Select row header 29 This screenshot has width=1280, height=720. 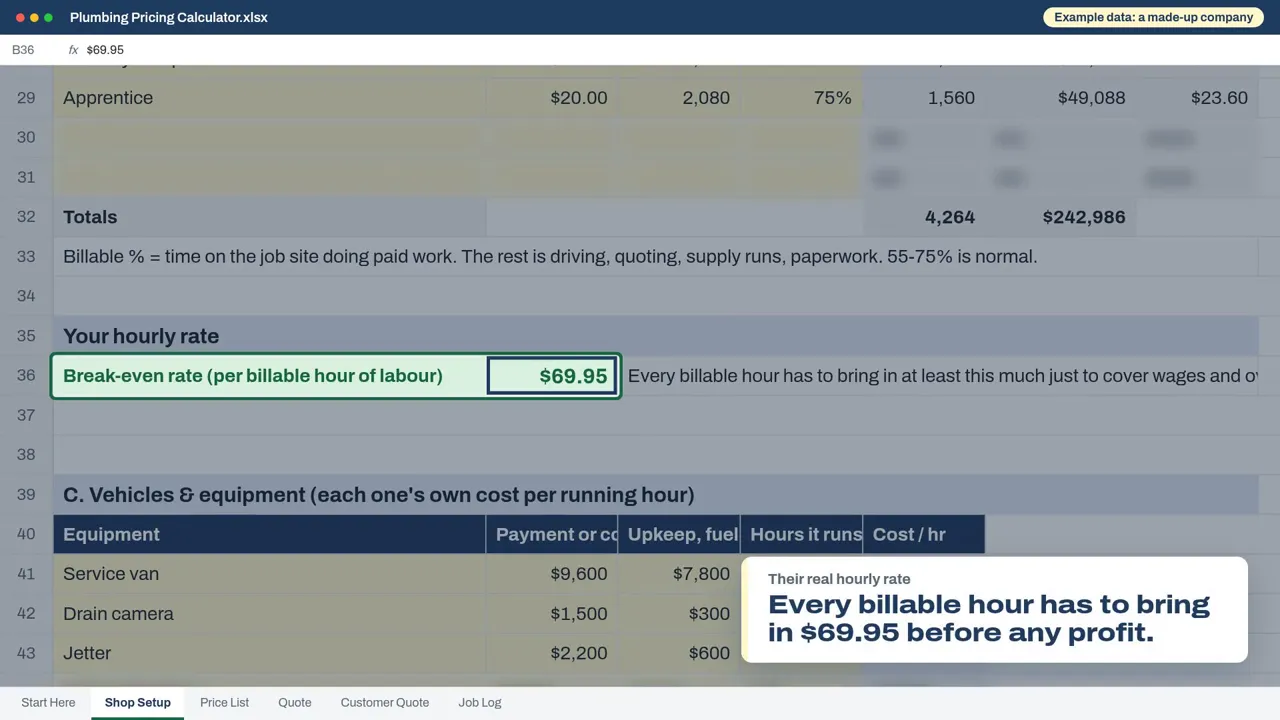click(26, 98)
